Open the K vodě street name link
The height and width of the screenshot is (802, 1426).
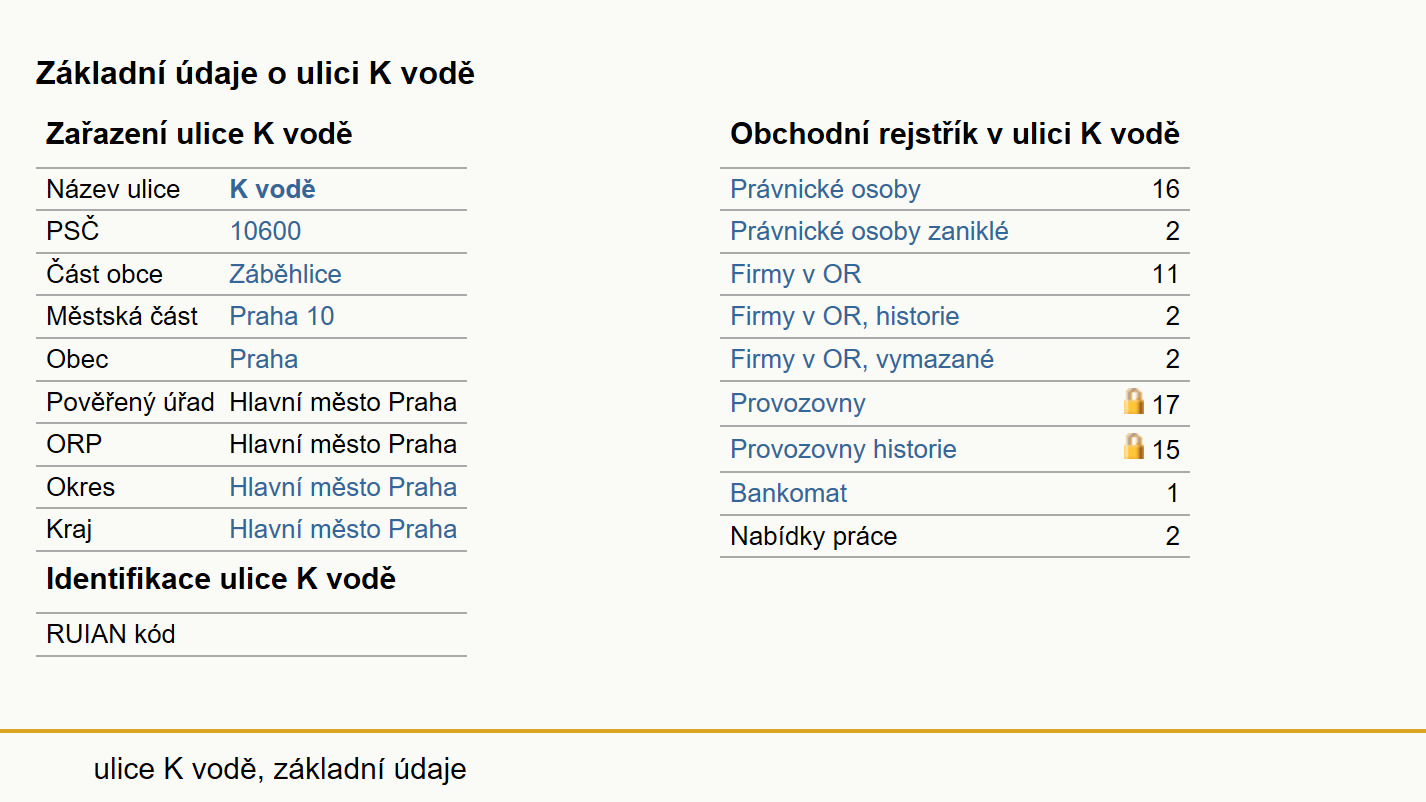[x=272, y=190]
